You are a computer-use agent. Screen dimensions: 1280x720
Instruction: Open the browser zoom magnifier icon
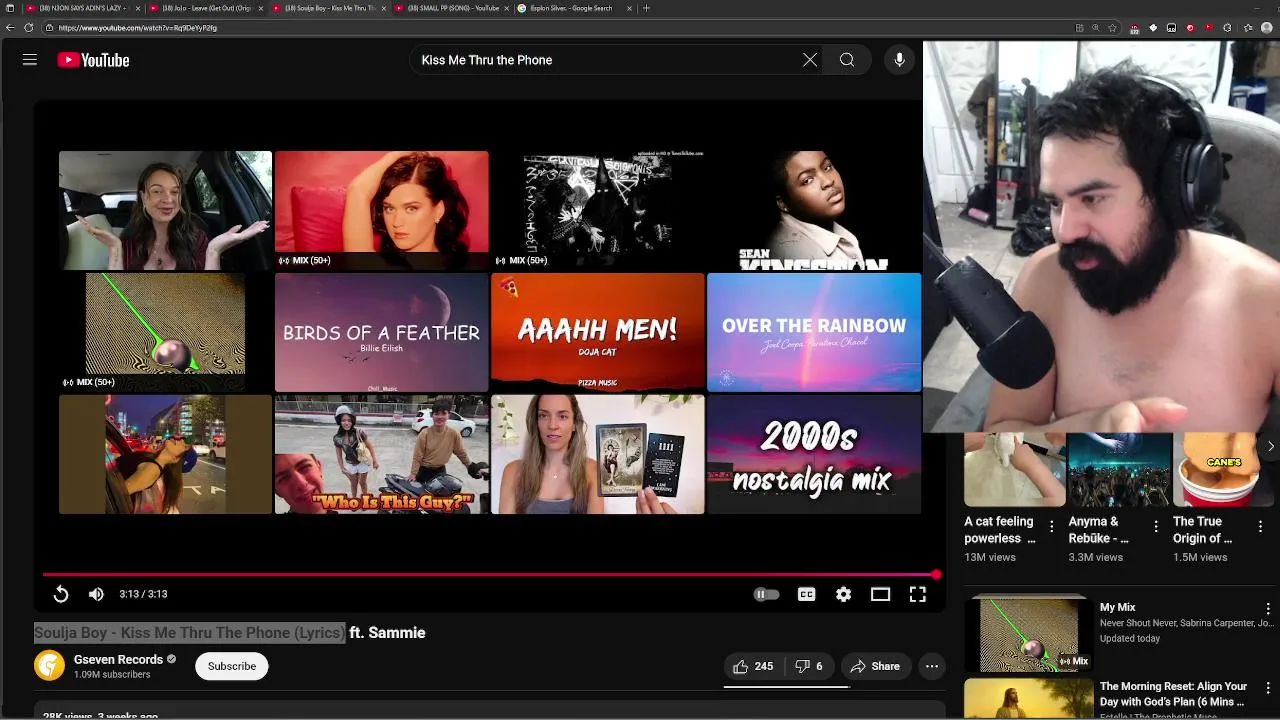pos(1096,28)
